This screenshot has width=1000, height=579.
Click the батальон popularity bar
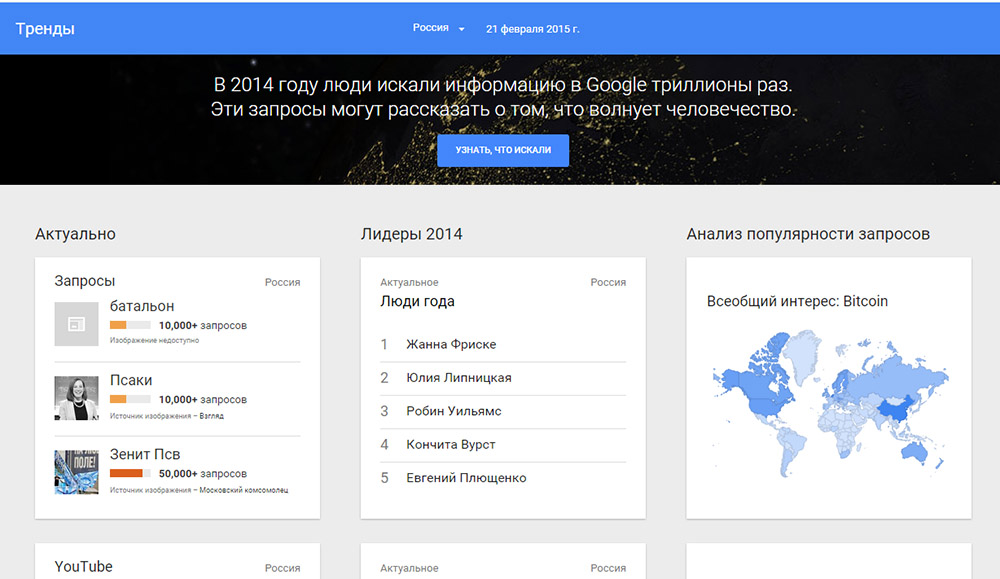pyautogui.click(x=130, y=325)
